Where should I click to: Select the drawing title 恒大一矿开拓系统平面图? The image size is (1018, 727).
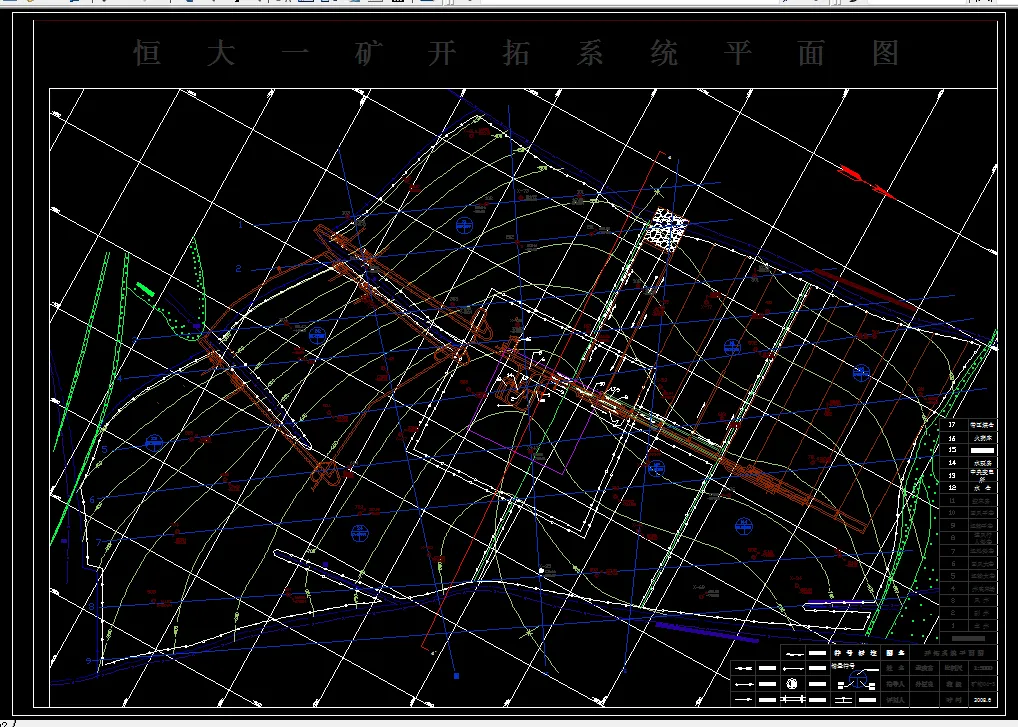(516, 53)
